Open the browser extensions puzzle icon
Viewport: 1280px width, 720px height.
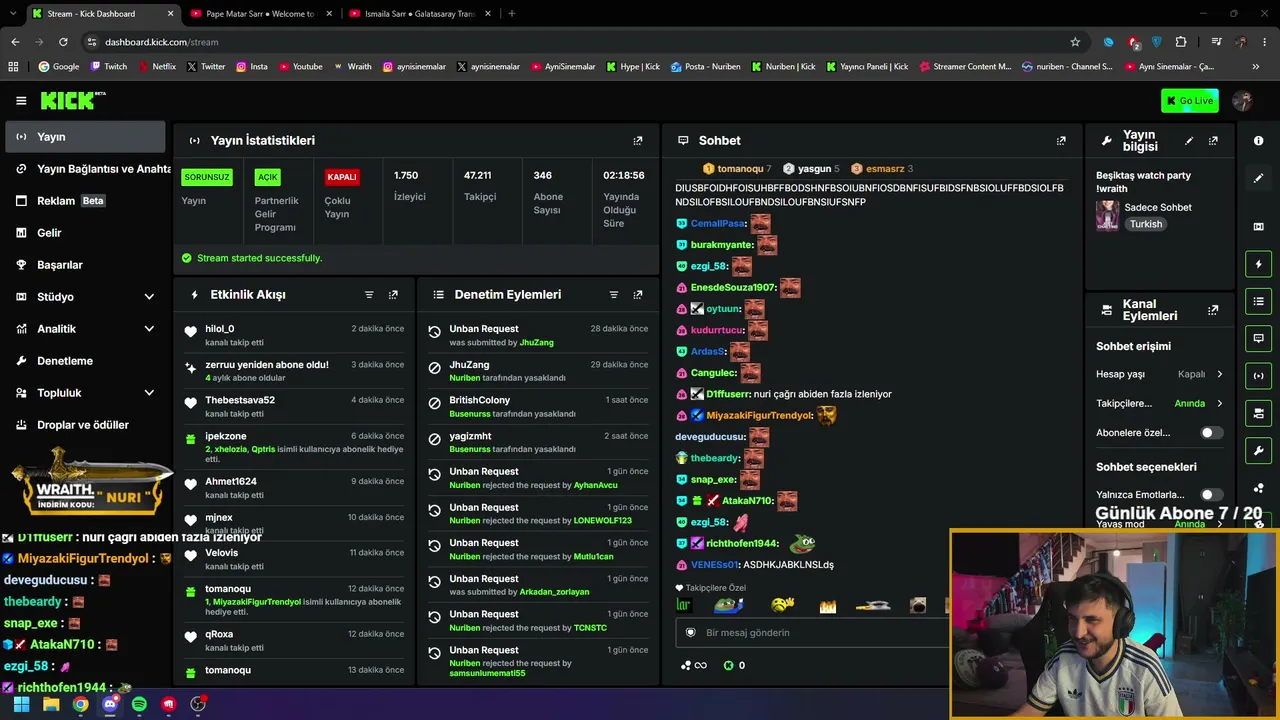click(1181, 42)
